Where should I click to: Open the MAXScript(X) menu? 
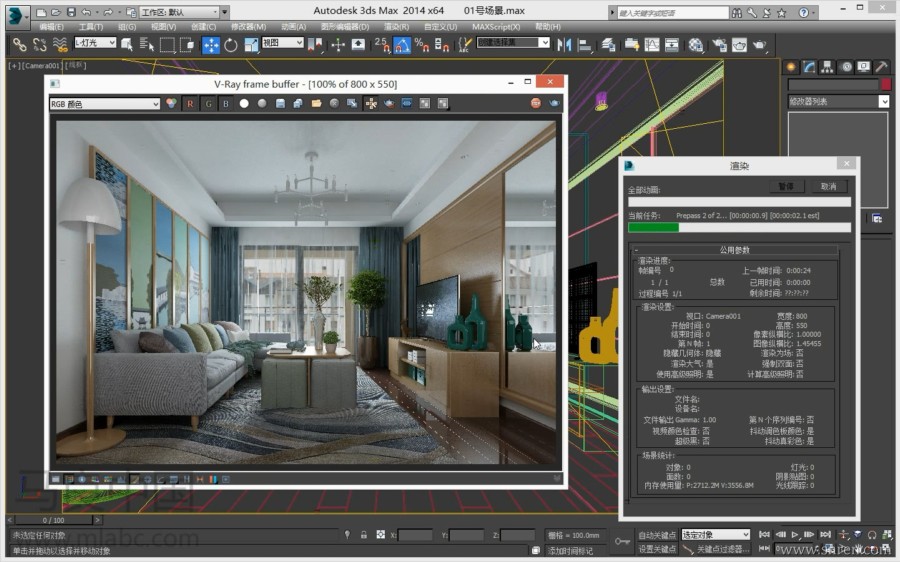coord(495,27)
